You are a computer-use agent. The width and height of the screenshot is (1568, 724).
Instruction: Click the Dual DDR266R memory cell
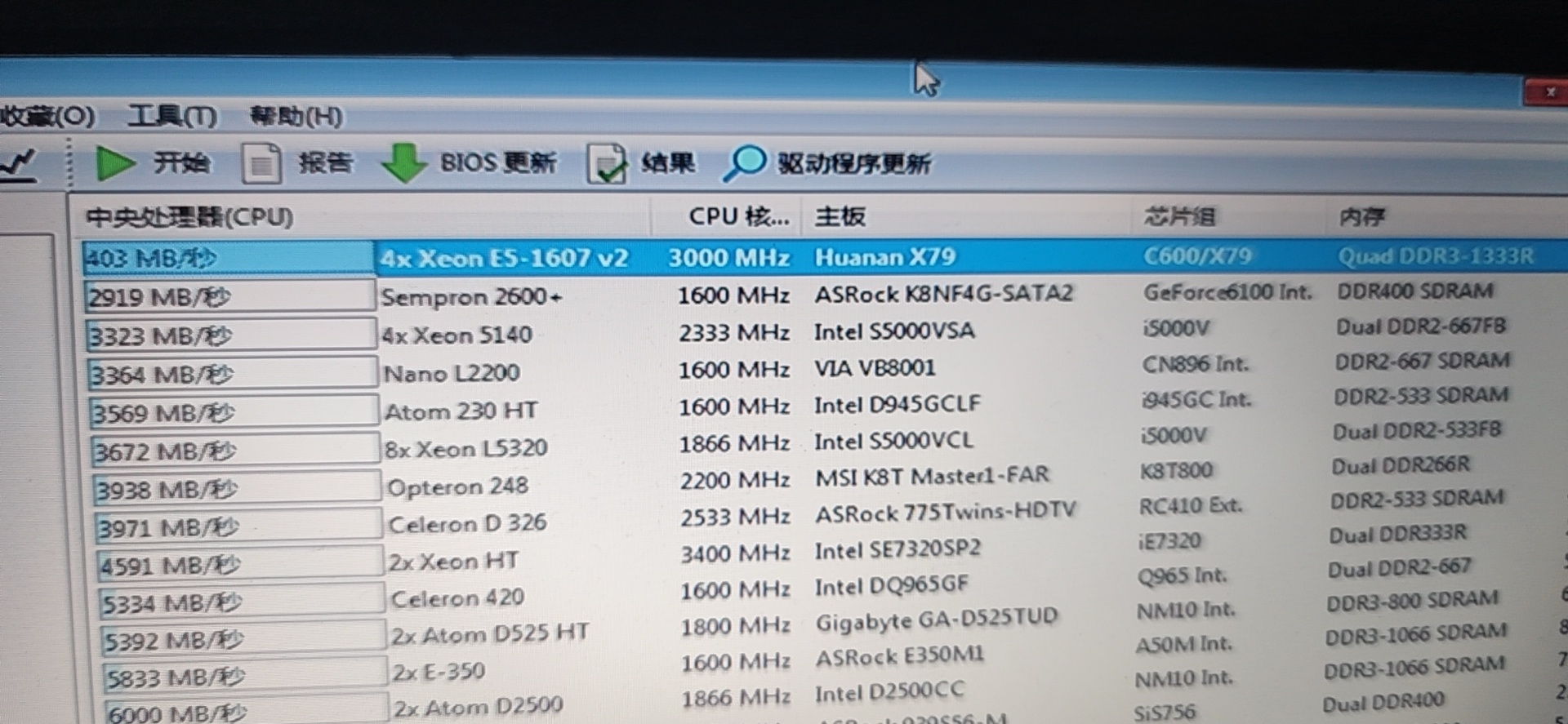coord(1401,465)
